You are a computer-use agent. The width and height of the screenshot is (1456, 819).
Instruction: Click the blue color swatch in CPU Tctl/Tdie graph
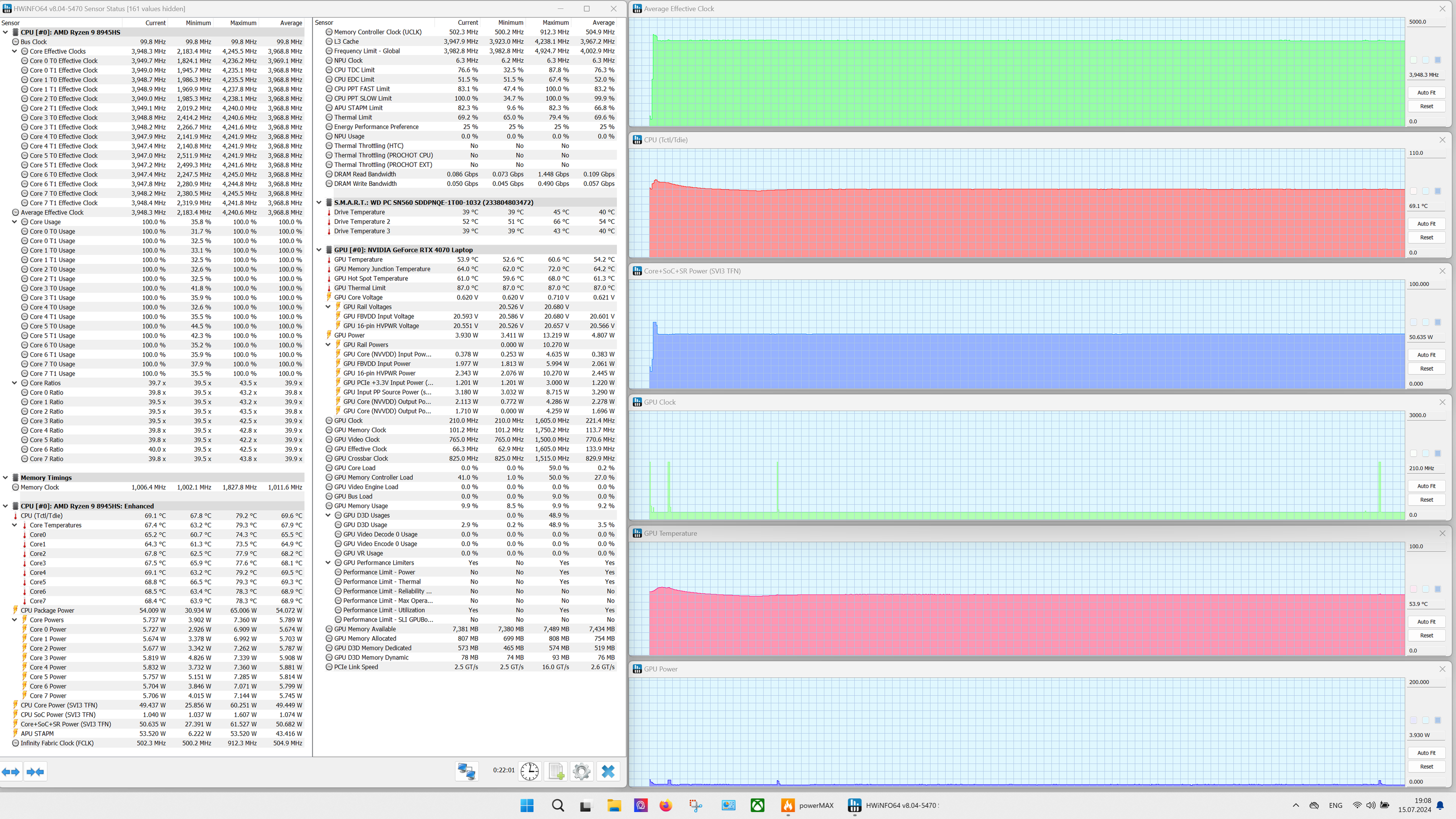(x=1438, y=191)
